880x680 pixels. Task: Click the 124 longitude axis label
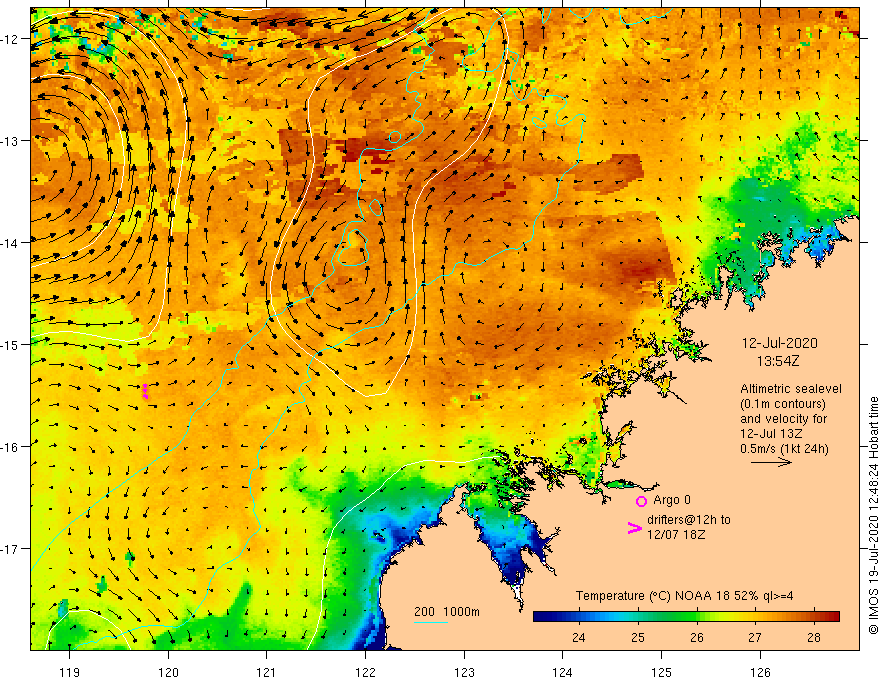click(x=562, y=673)
